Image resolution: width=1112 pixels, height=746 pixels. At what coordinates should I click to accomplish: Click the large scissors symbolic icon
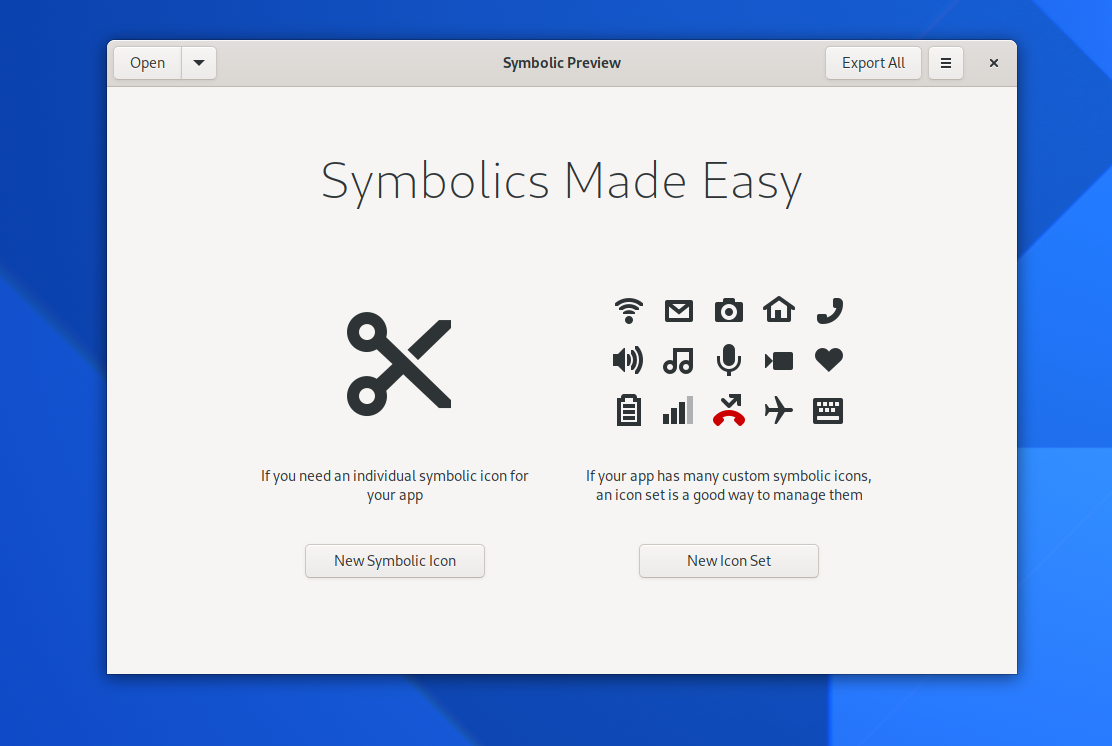coord(398,363)
